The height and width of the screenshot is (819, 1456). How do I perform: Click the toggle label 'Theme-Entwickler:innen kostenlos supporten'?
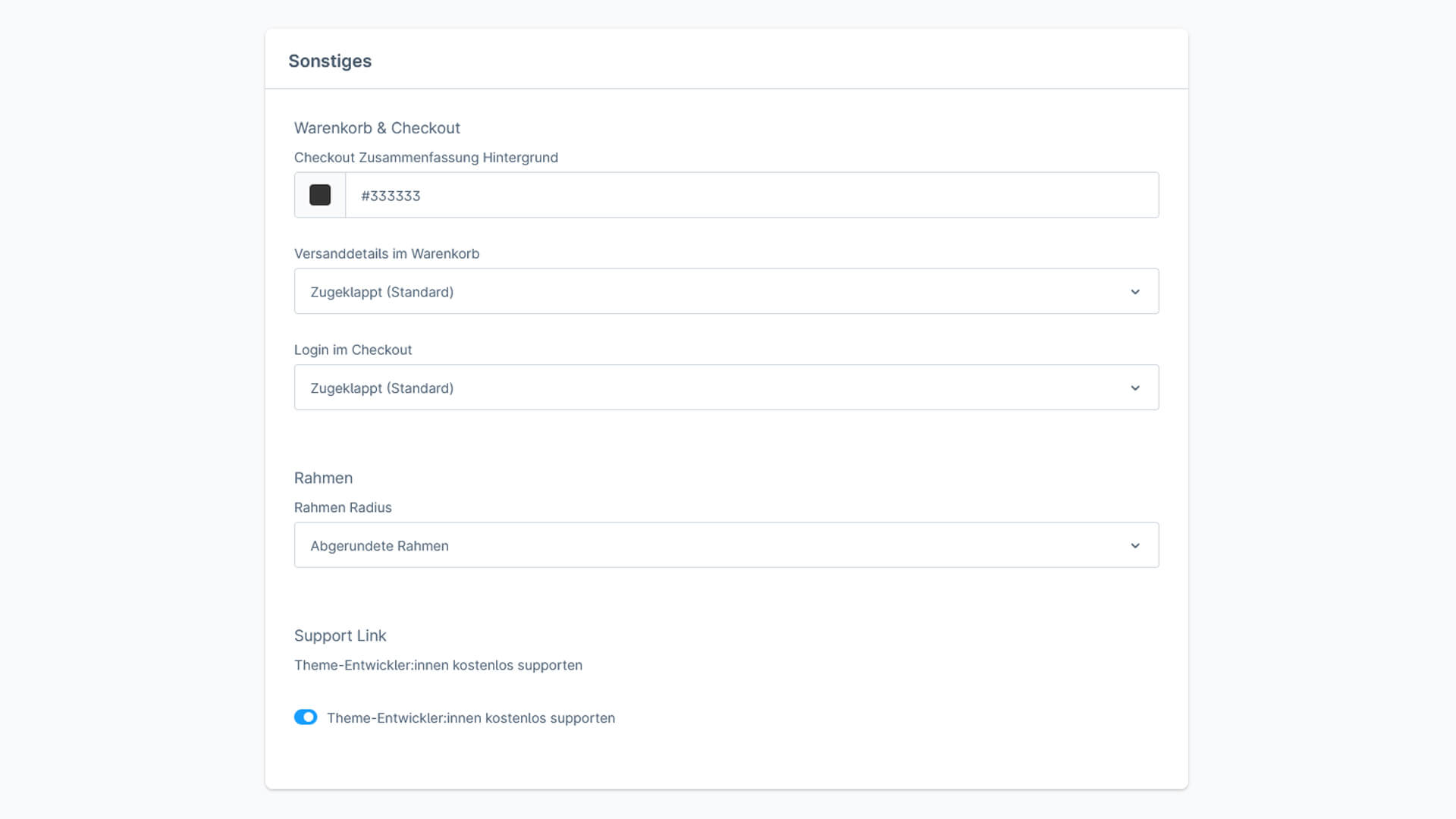(471, 718)
